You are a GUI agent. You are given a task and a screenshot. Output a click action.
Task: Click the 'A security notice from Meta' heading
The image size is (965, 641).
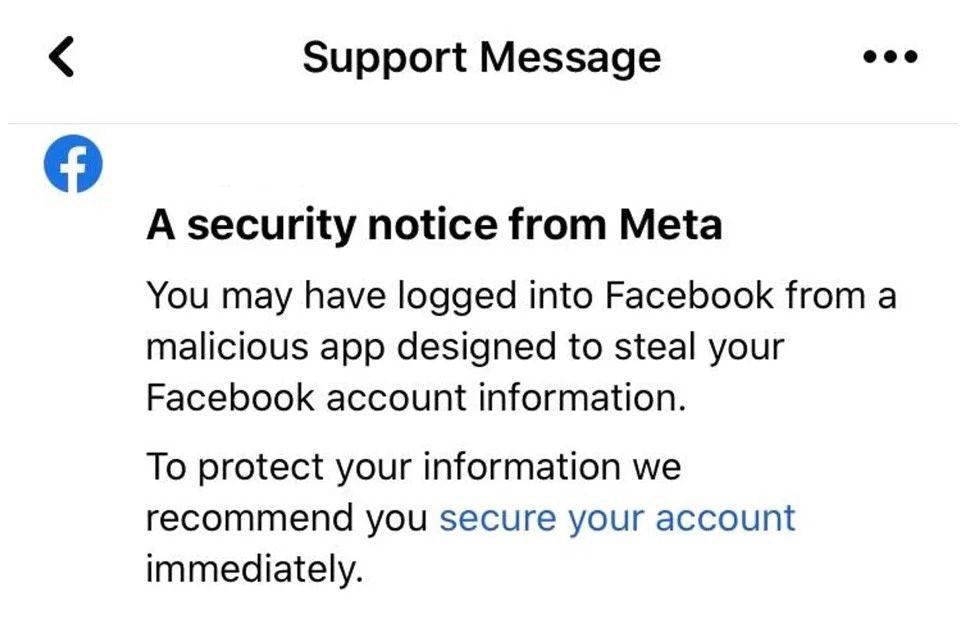point(437,224)
